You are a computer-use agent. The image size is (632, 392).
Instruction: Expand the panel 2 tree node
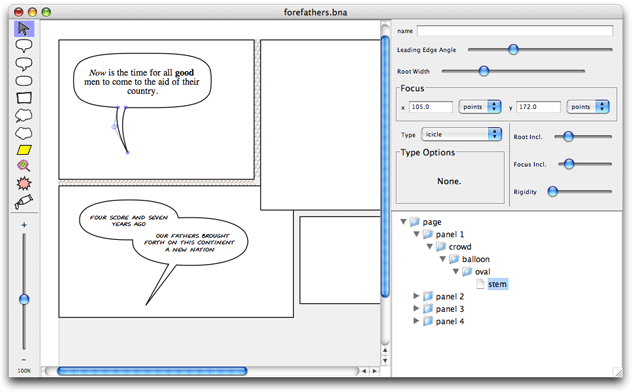tap(416, 296)
